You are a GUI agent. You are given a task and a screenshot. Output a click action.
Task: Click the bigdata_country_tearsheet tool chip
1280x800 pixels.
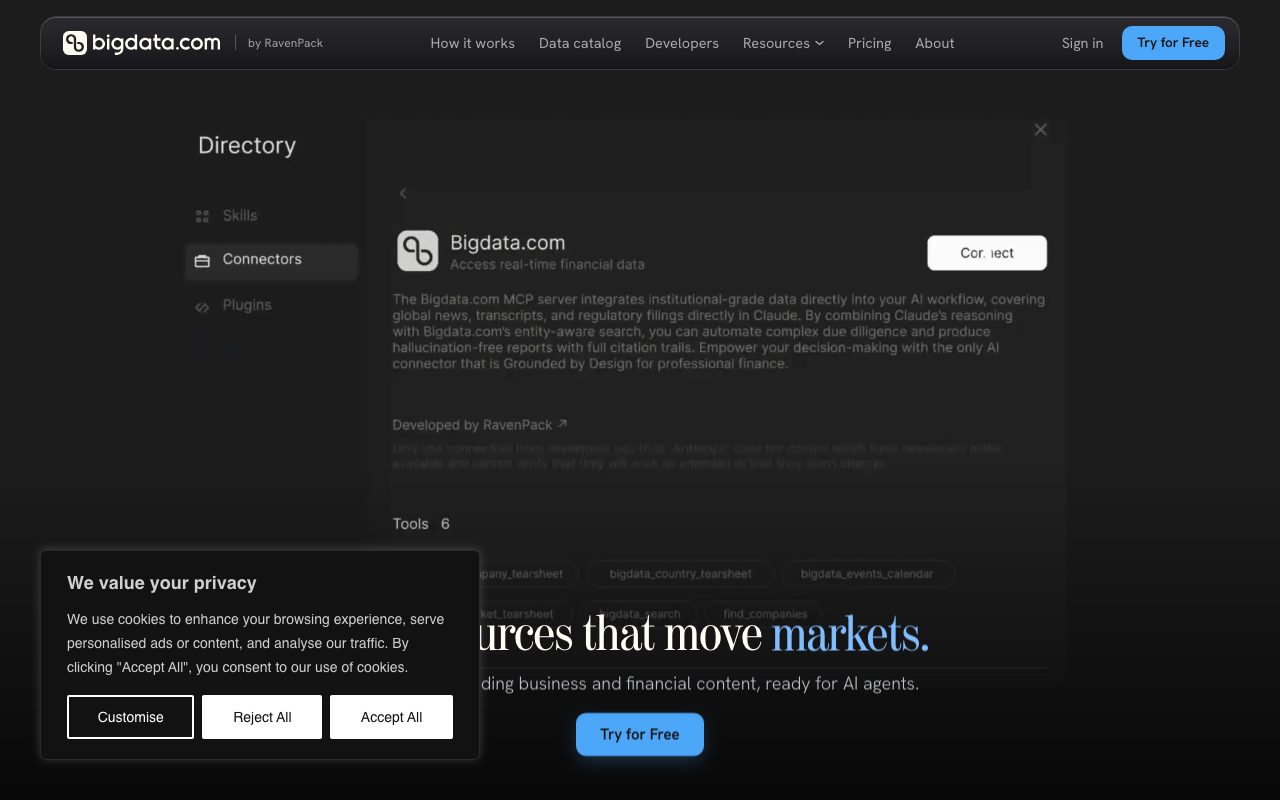pos(680,574)
